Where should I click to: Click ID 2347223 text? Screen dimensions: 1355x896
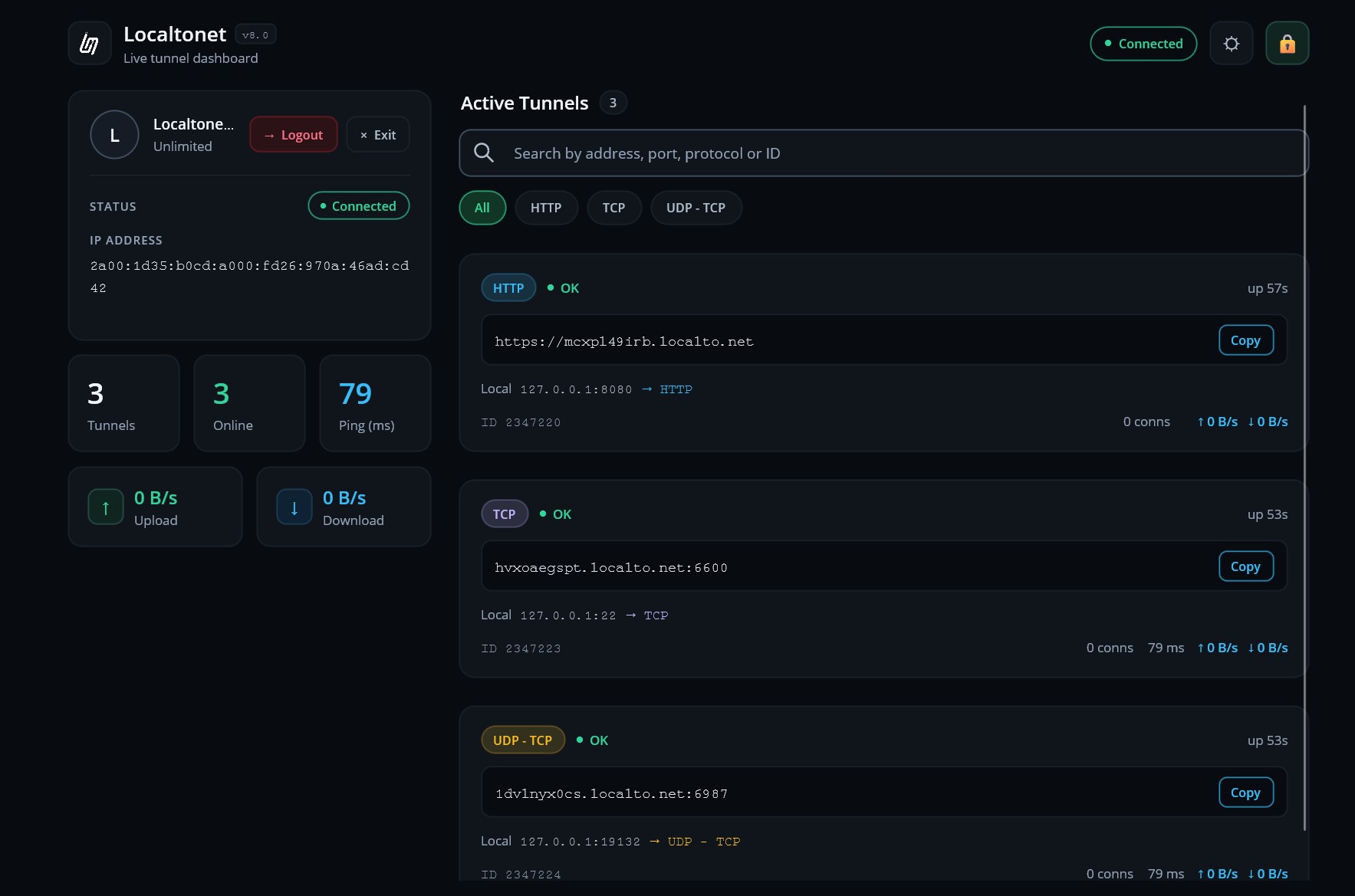pyautogui.click(x=521, y=648)
